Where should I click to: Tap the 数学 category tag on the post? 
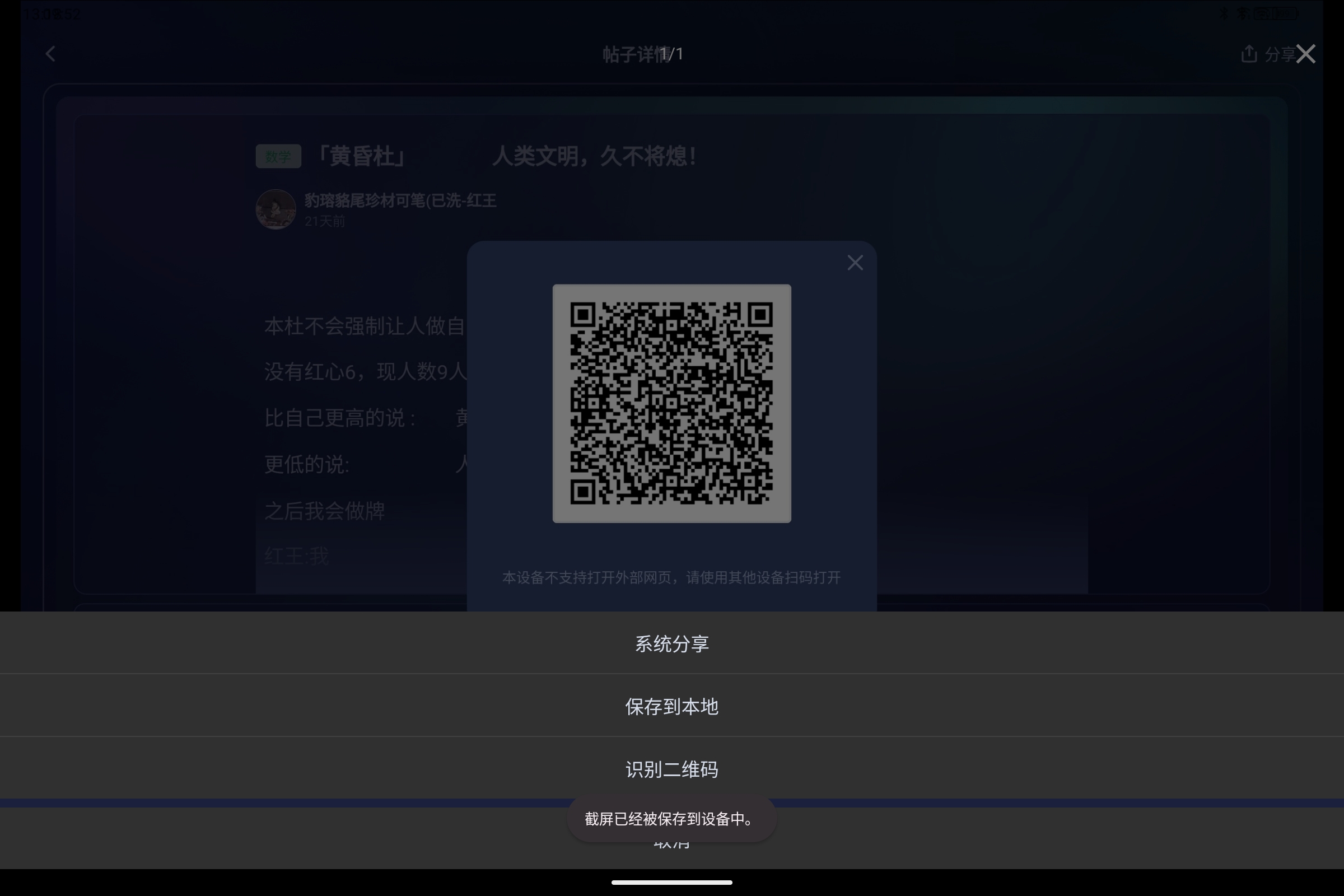click(x=278, y=156)
